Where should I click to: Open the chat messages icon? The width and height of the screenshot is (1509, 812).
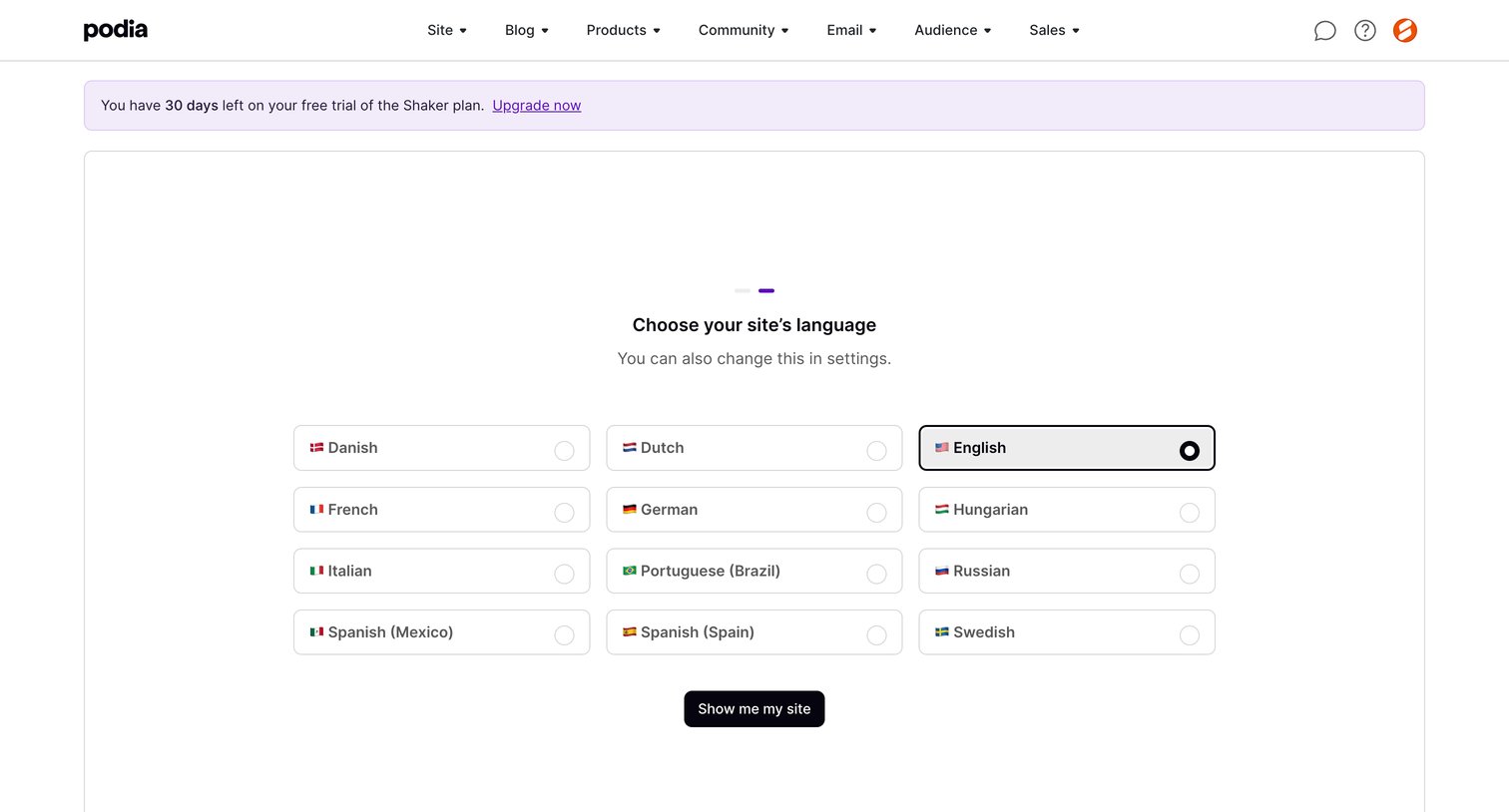point(1324,31)
